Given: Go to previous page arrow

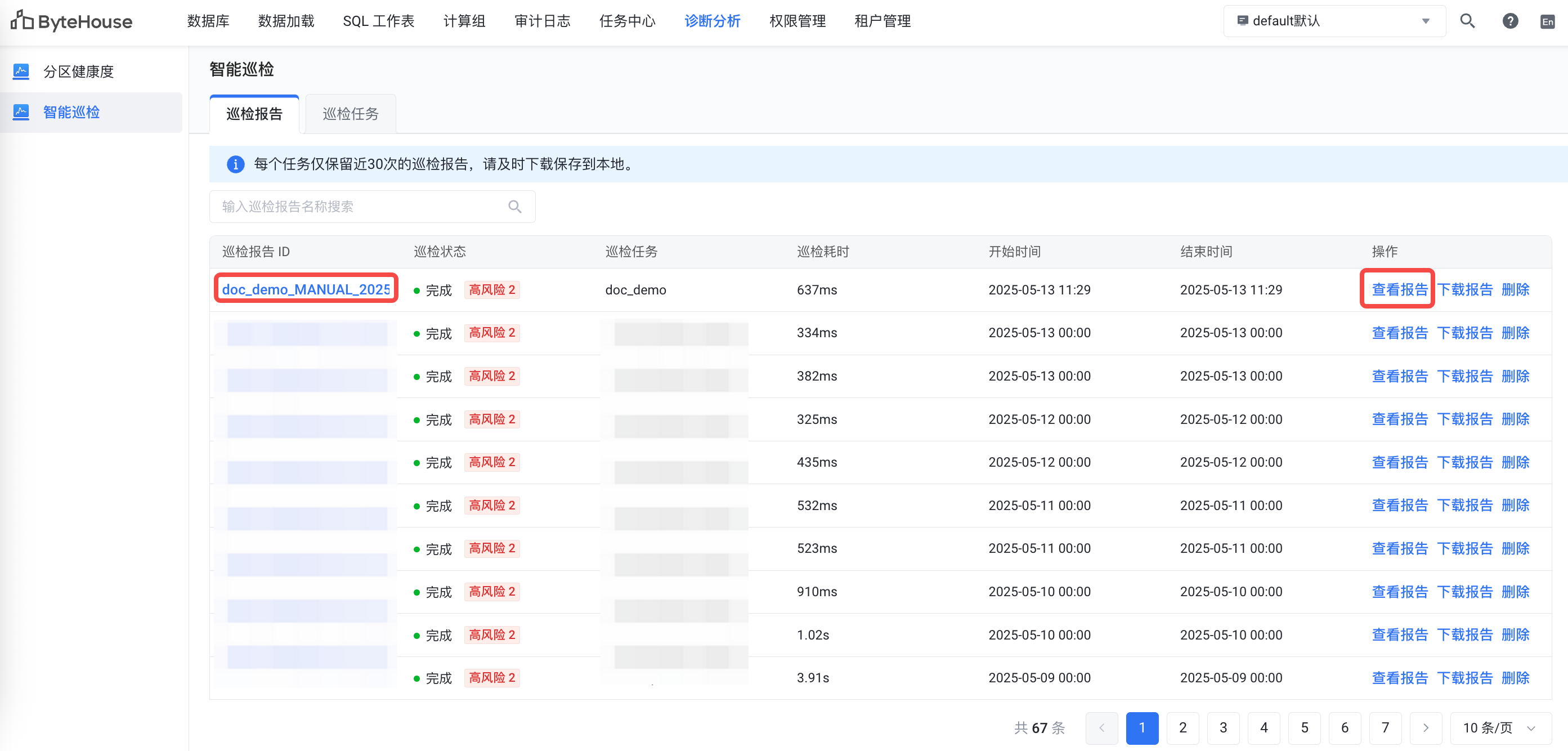Looking at the screenshot, I should (1101, 728).
